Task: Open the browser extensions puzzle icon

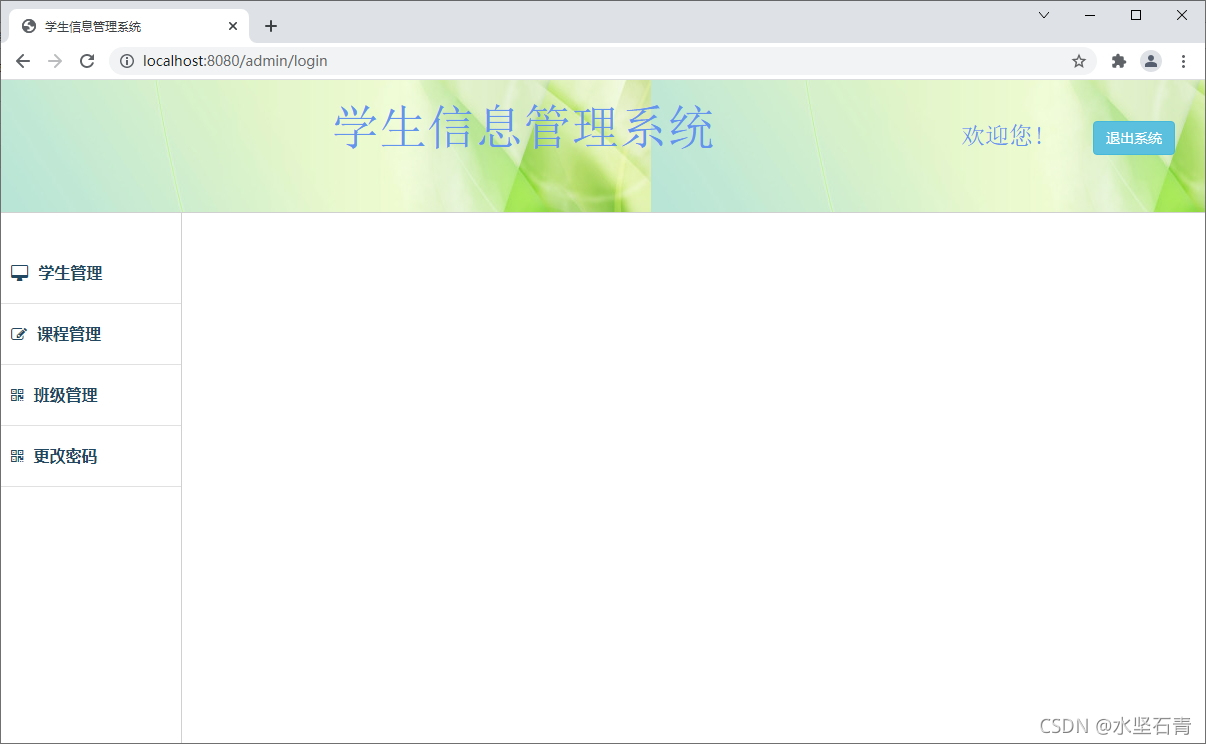Action: [x=1119, y=61]
